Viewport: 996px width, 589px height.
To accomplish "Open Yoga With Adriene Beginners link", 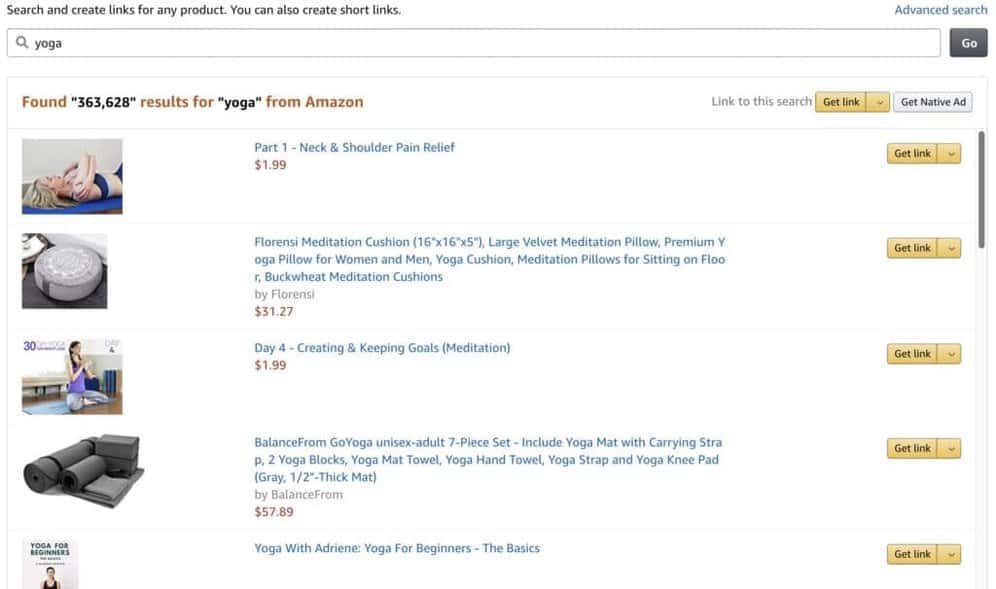I will [396, 548].
